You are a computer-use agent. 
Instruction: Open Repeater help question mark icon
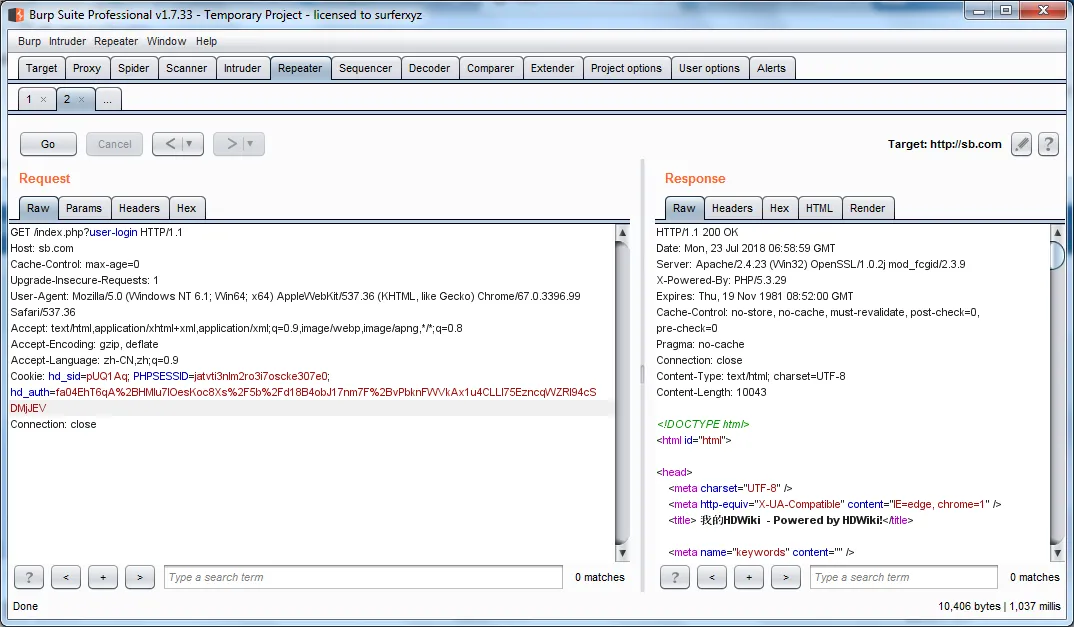pos(1048,144)
